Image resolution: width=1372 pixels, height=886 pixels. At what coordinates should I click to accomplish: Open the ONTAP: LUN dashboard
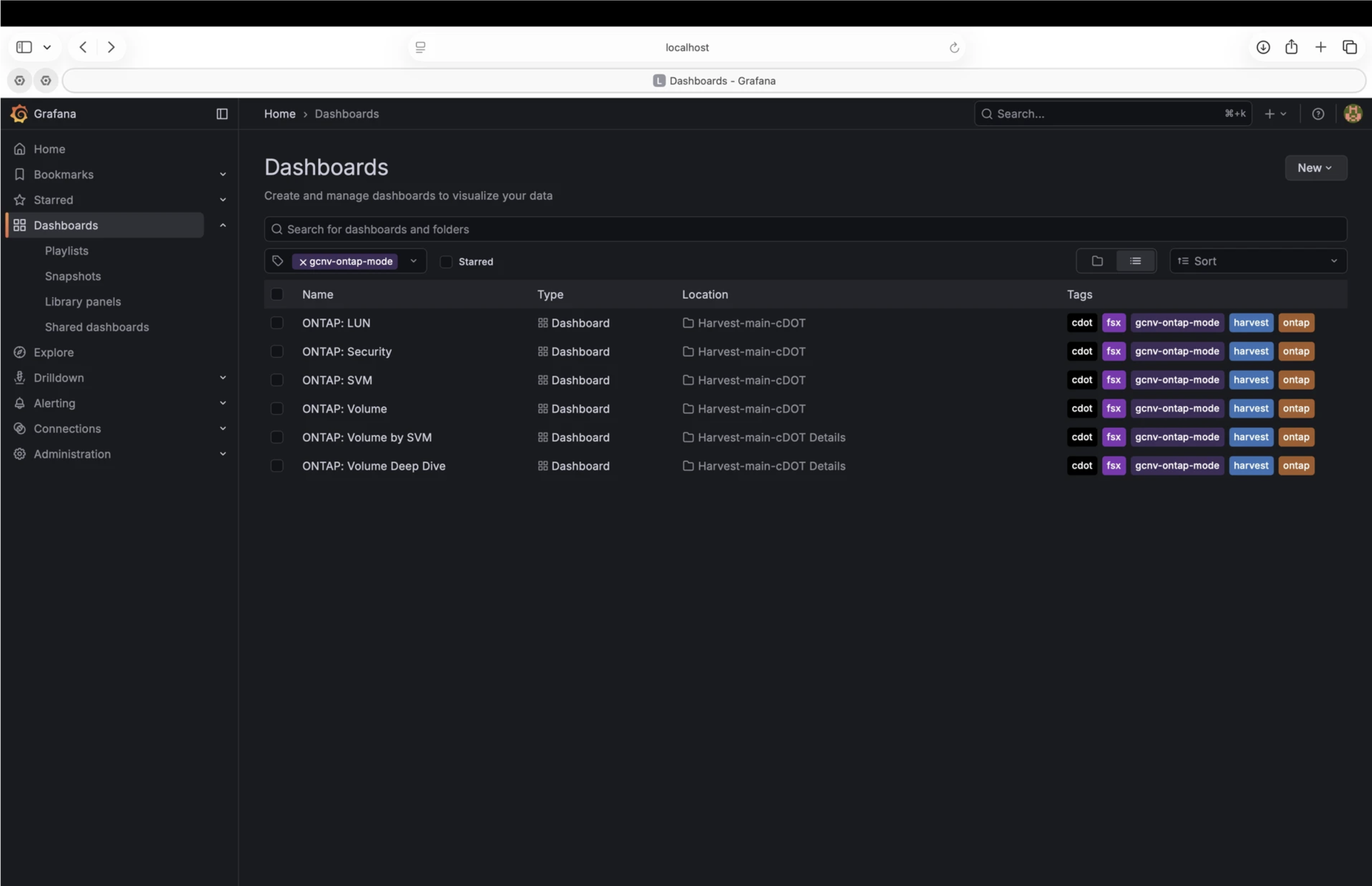[336, 323]
